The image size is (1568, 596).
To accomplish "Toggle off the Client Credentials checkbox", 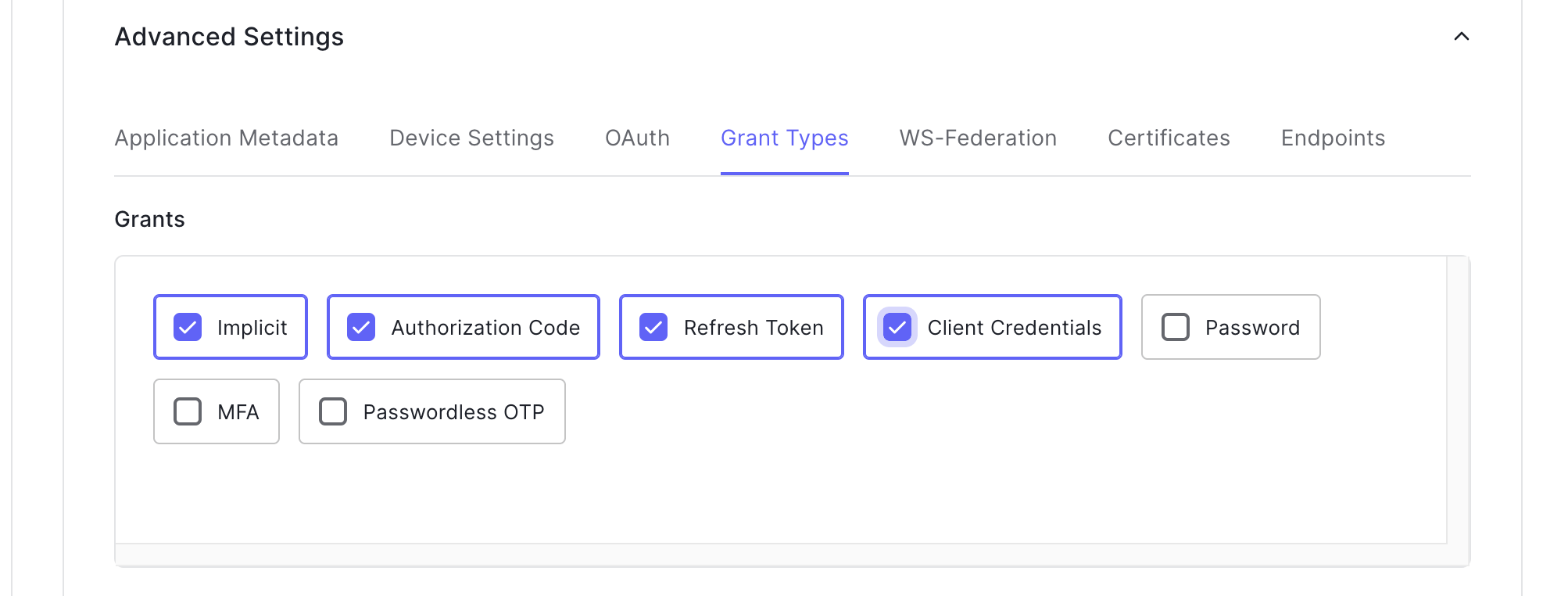I will [x=897, y=327].
